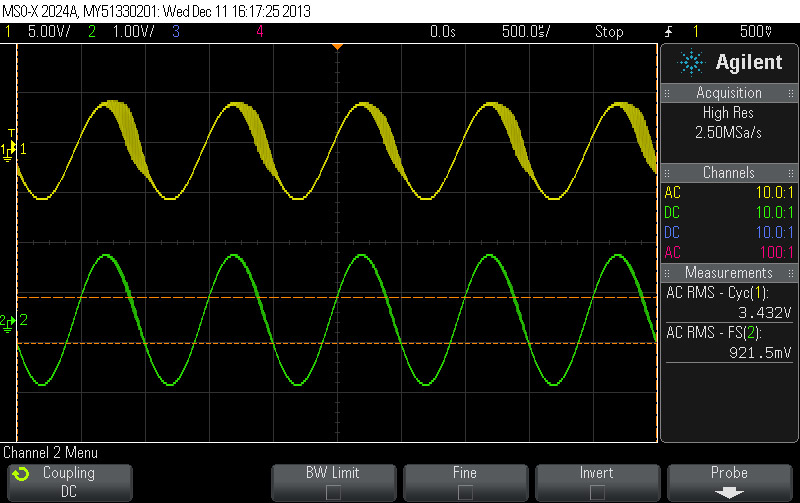Click the green DC 10.0:1 channel row
Screen dimensions: 800x503
729,213
